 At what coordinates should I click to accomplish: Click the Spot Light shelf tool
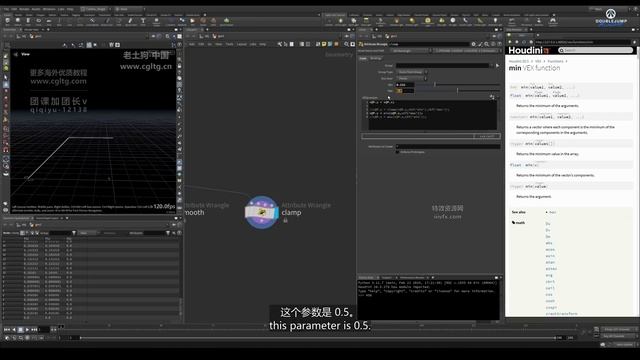tap(353, 21)
